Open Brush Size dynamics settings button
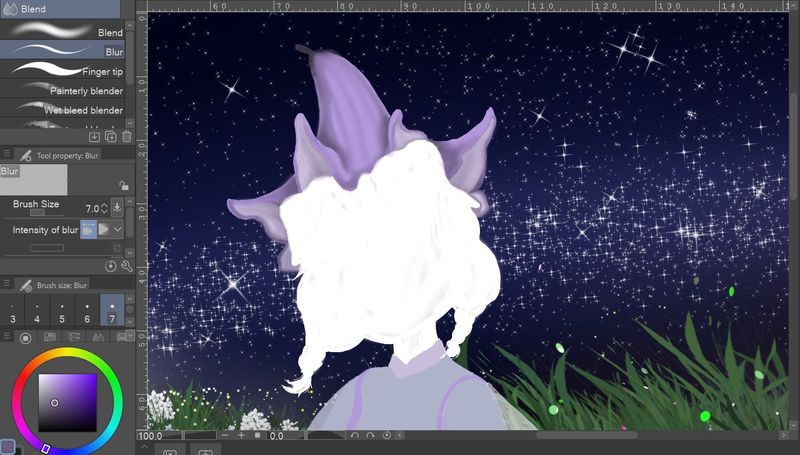Viewport: 800px width, 455px height. (x=117, y=208)
